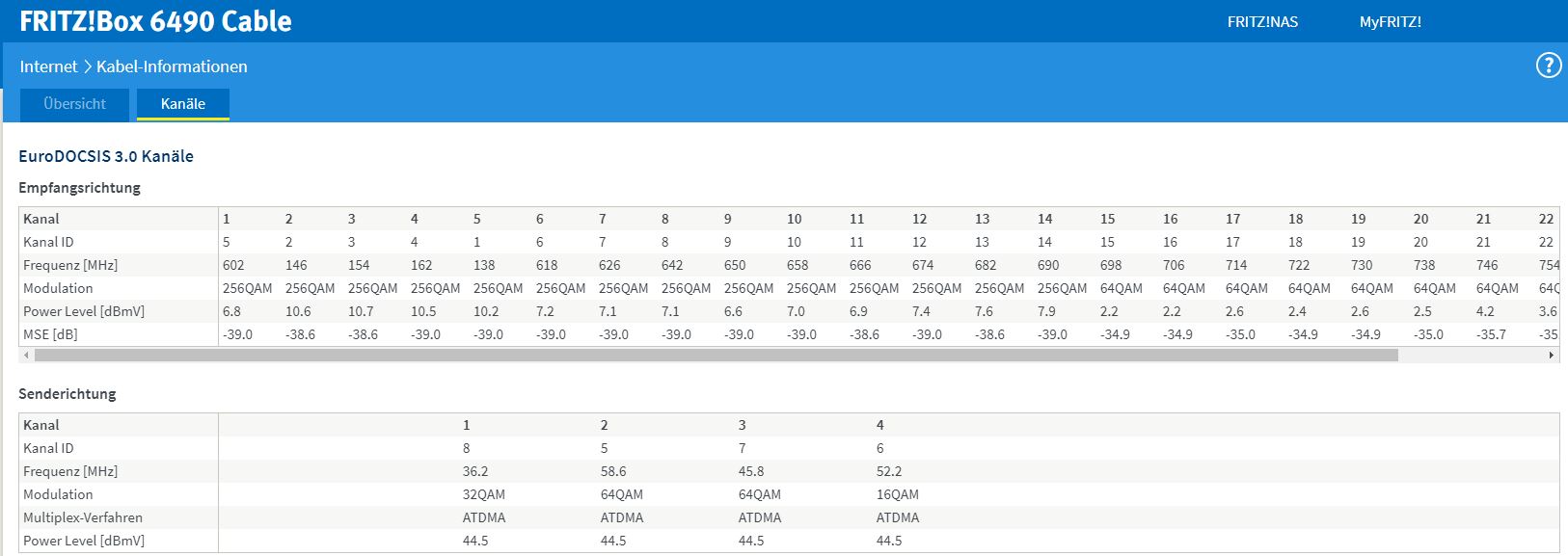Click Multiplex-Verfahren row label

click(83, 517)
